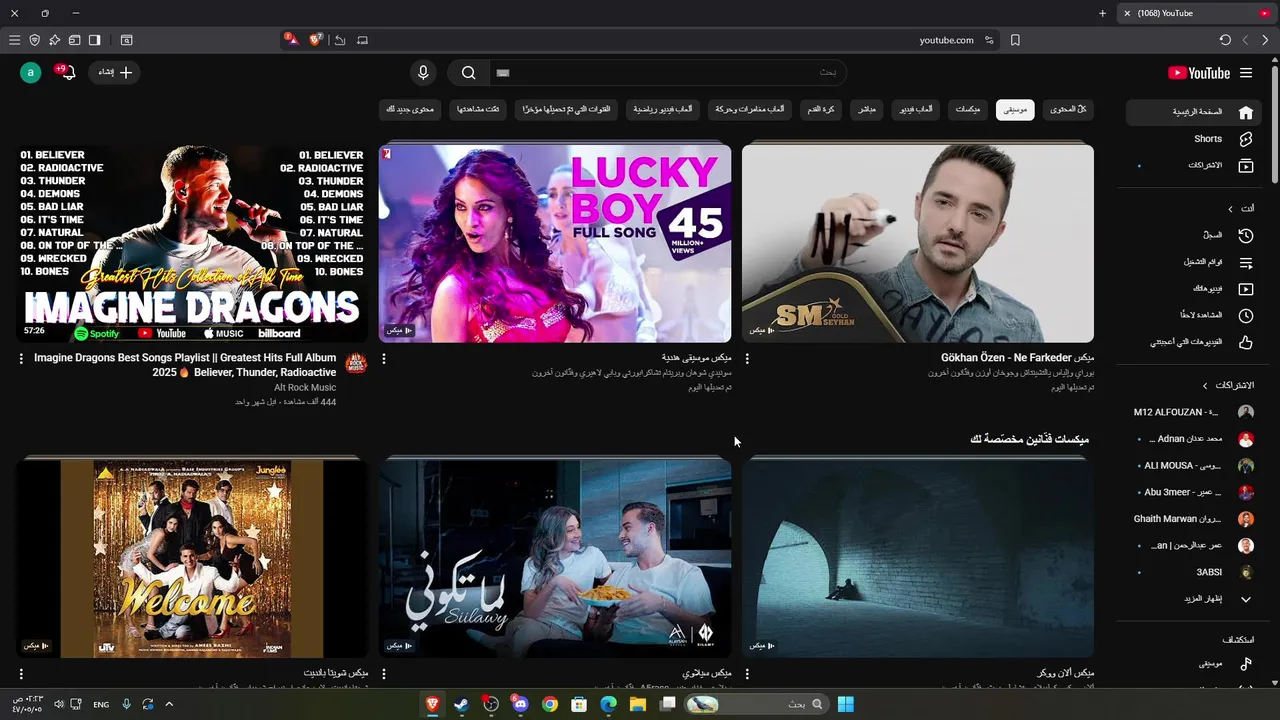Open the YouTube hamburger guide menu
1280x720 pixels.
point(1245,73)
